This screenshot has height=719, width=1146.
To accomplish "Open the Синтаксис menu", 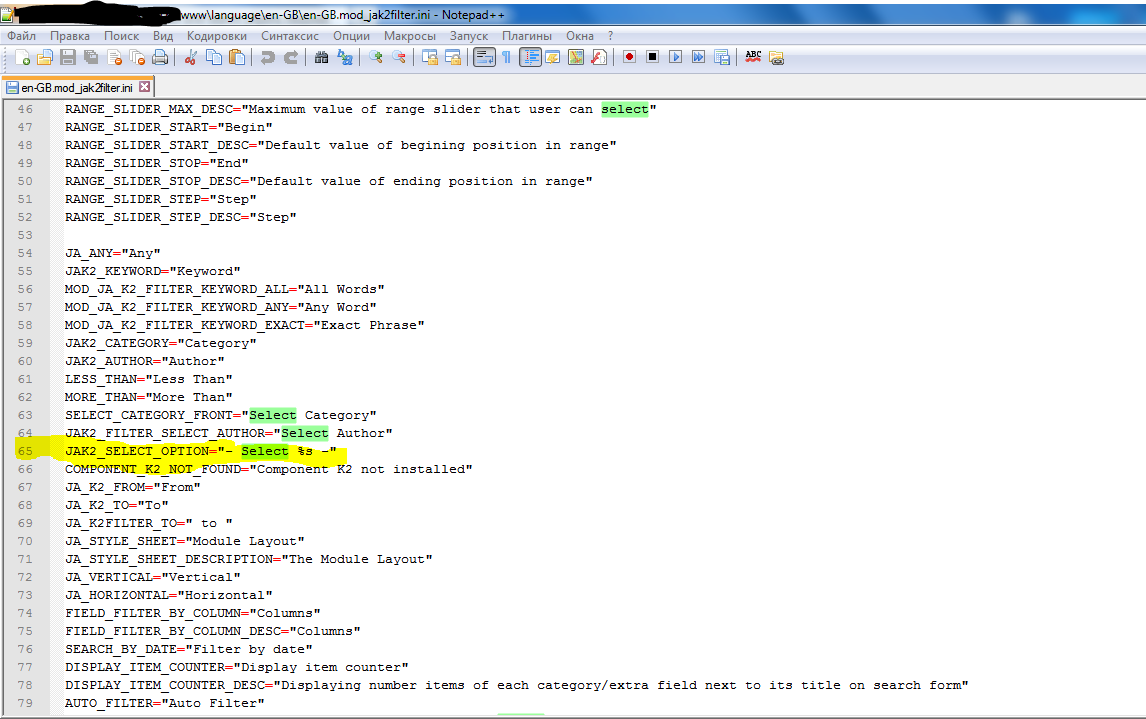I will (x=290, y=36).
